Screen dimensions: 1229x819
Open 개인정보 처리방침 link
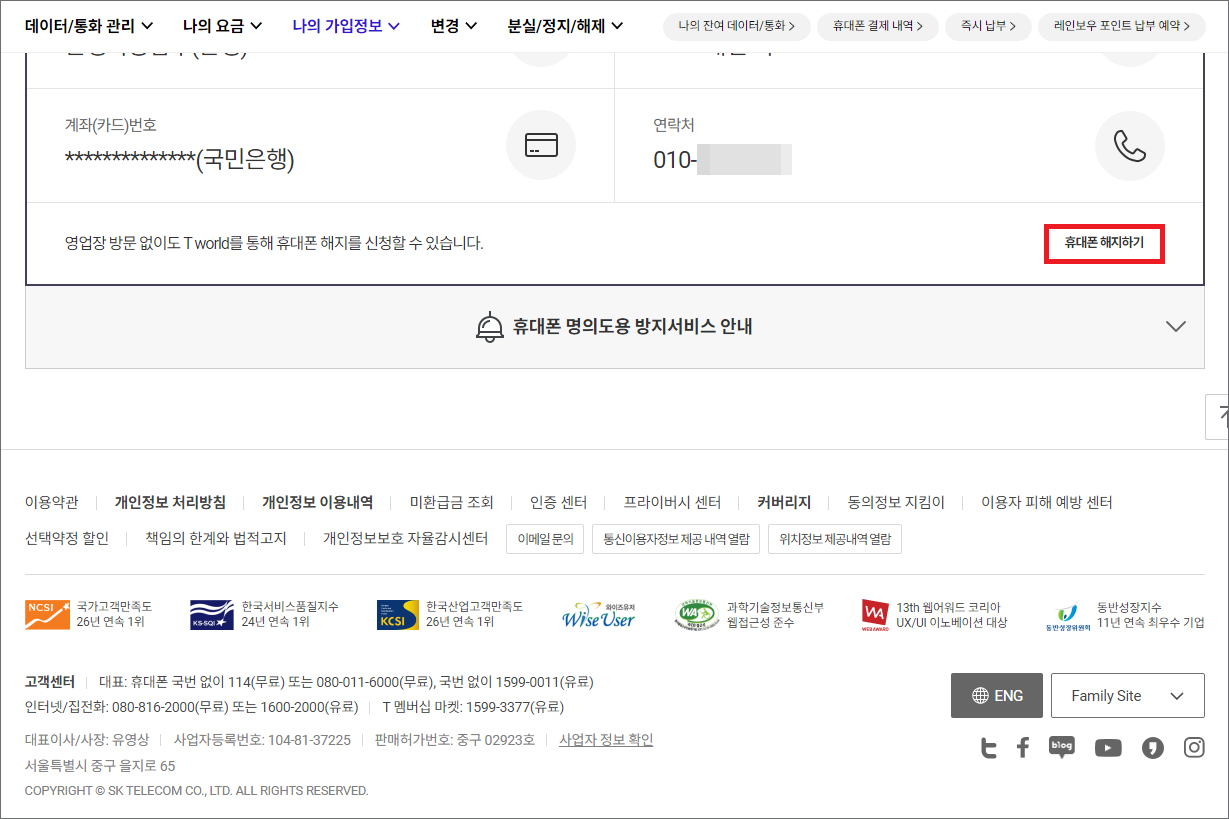tap(170, 502)
